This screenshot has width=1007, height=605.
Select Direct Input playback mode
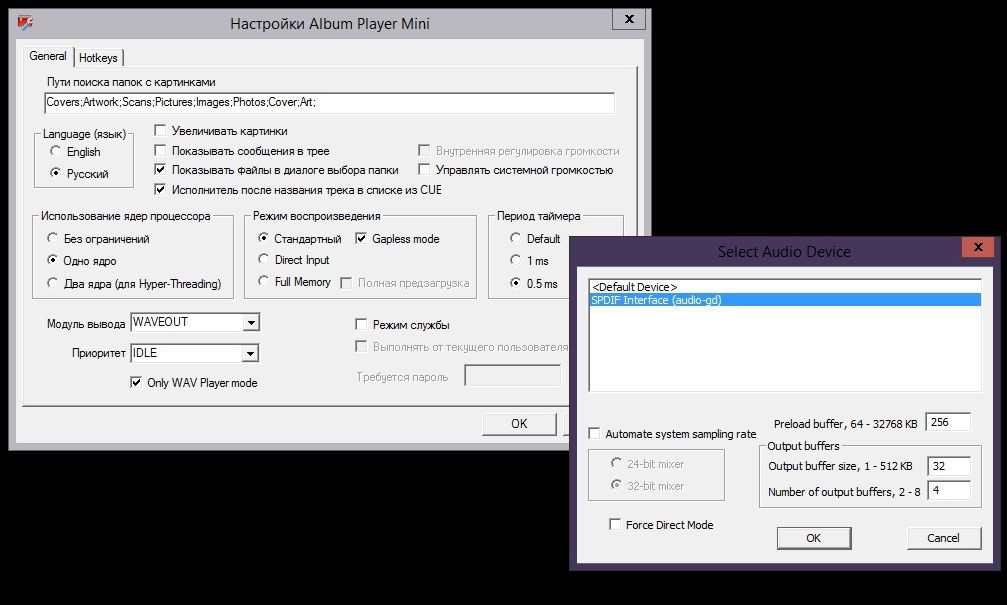click(x=263, y=259)
